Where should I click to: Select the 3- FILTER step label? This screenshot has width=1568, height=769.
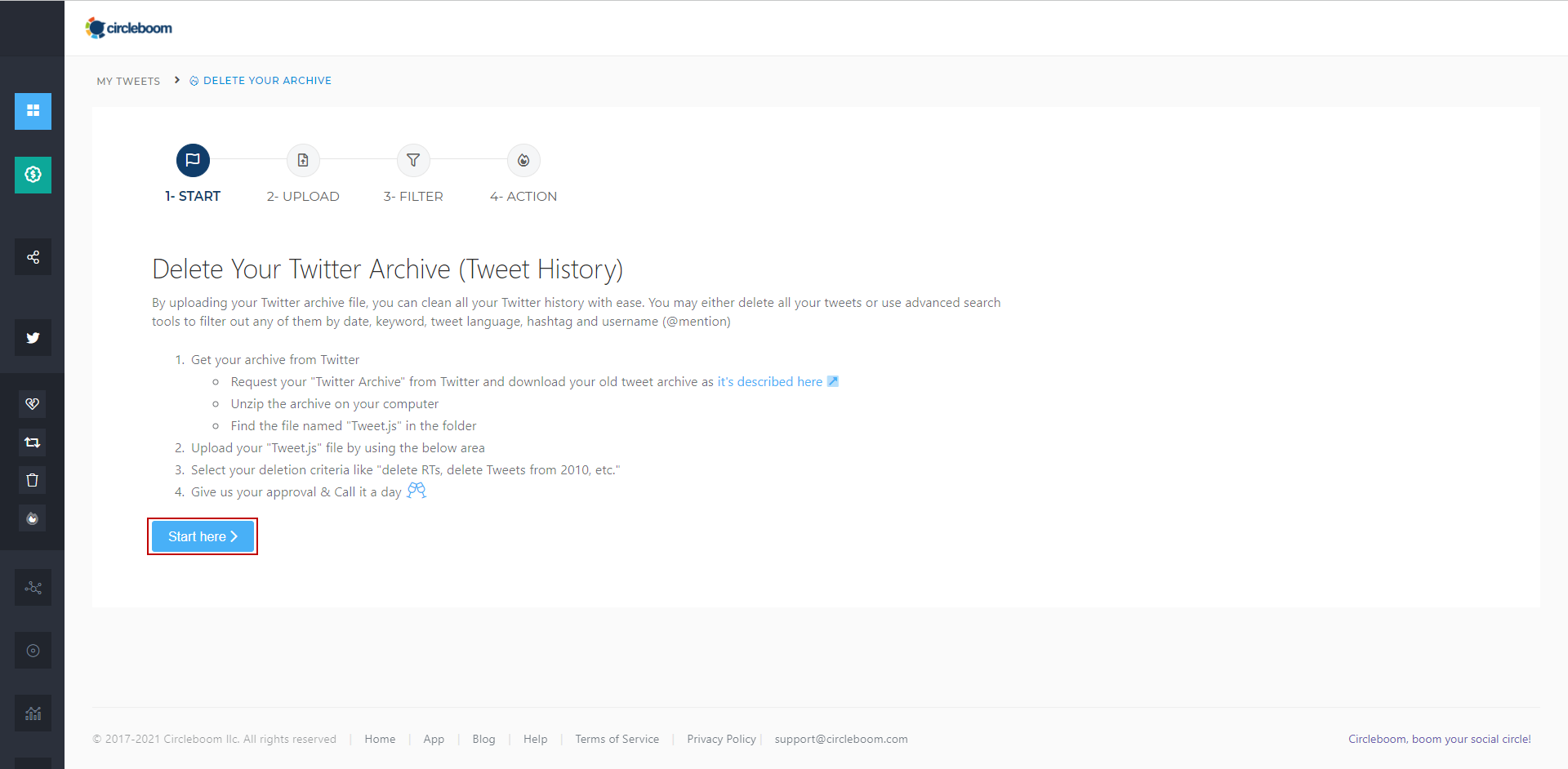coord(413,196)
